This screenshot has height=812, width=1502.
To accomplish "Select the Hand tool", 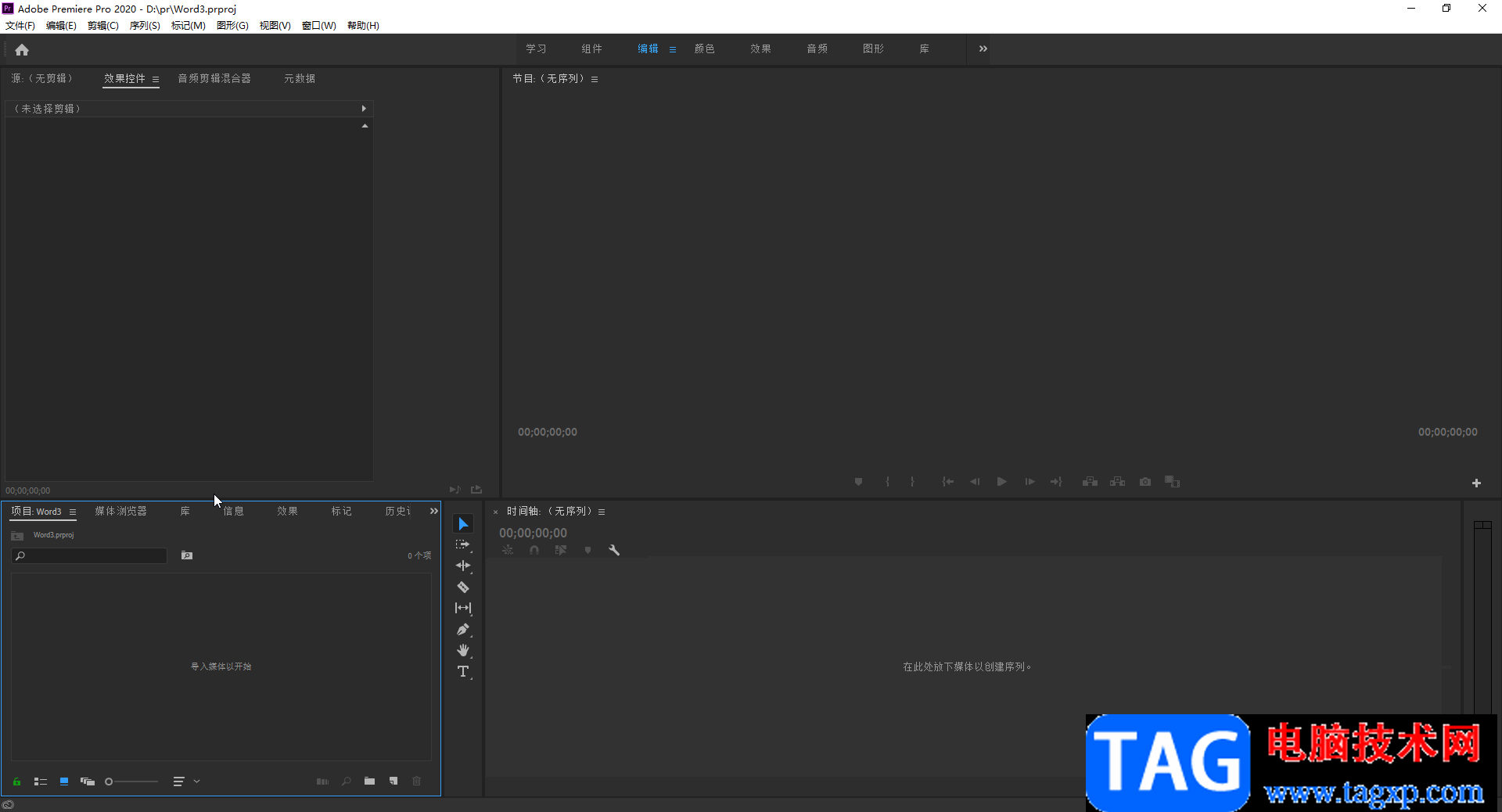I will pyautogui.click(x=463, y=650).
